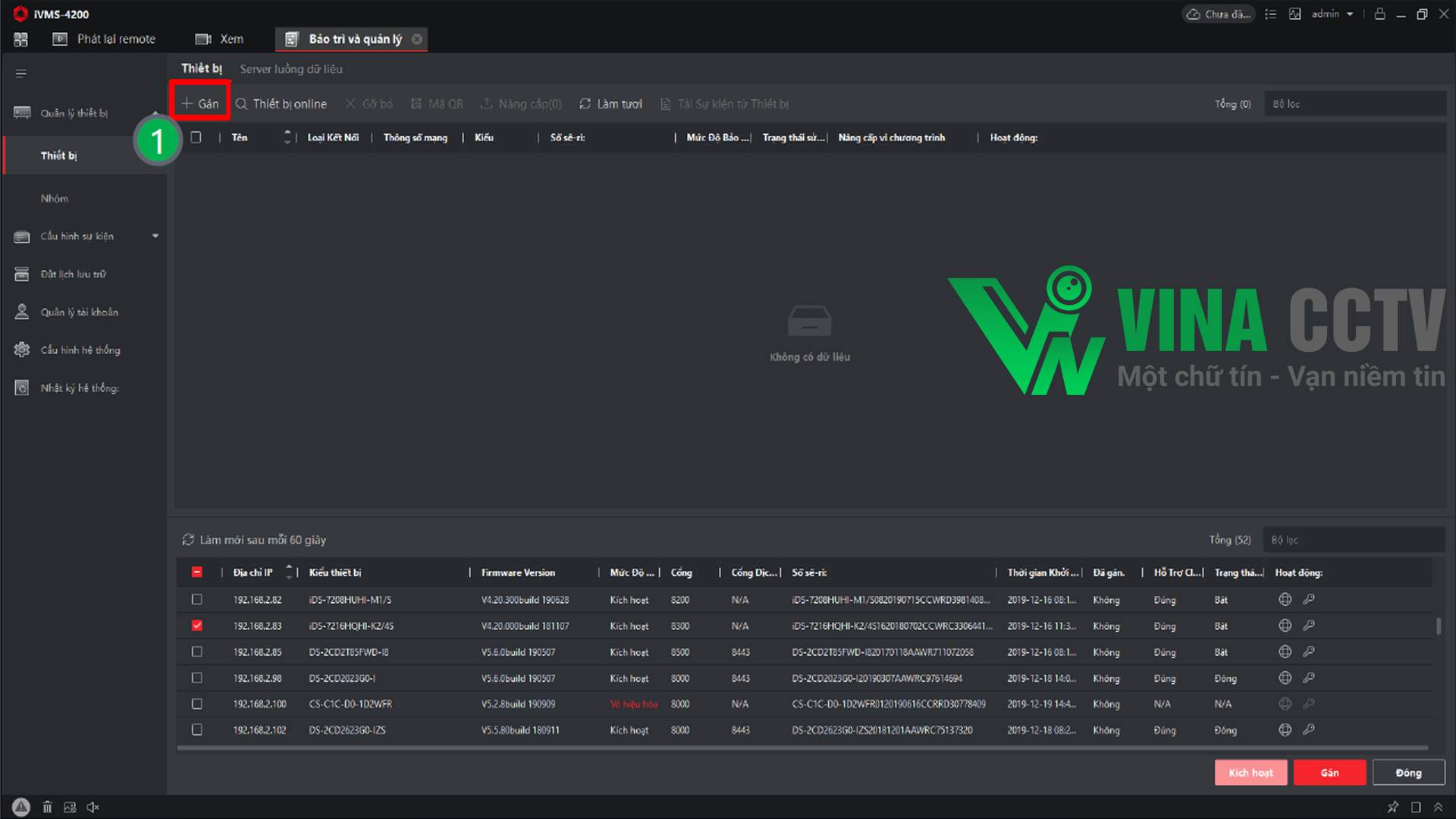Viewport: 1456px width, 819px height.
Task: Open 'Thiết bị' sub-tab
Action: [x=202, y=68]
